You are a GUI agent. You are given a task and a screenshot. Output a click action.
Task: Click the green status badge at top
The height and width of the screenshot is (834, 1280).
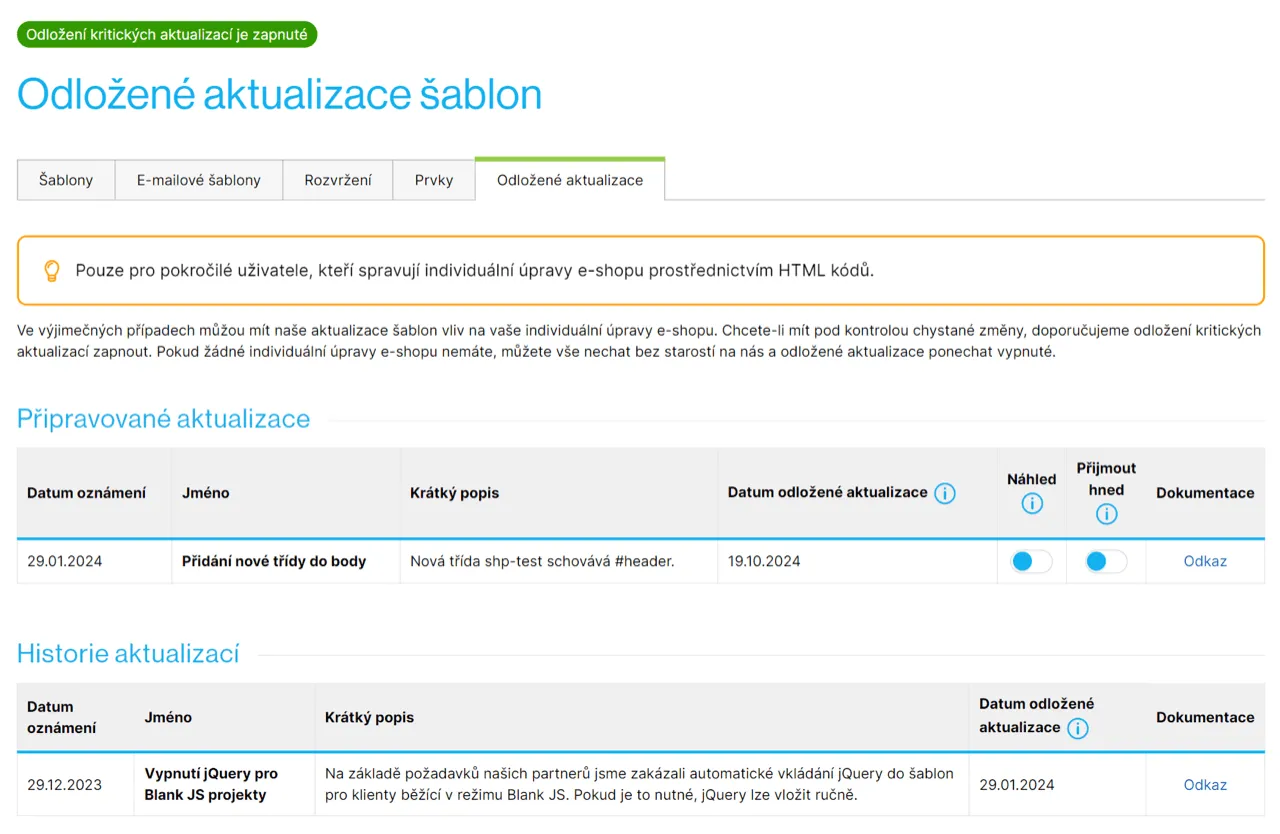[x=167, y=34]
